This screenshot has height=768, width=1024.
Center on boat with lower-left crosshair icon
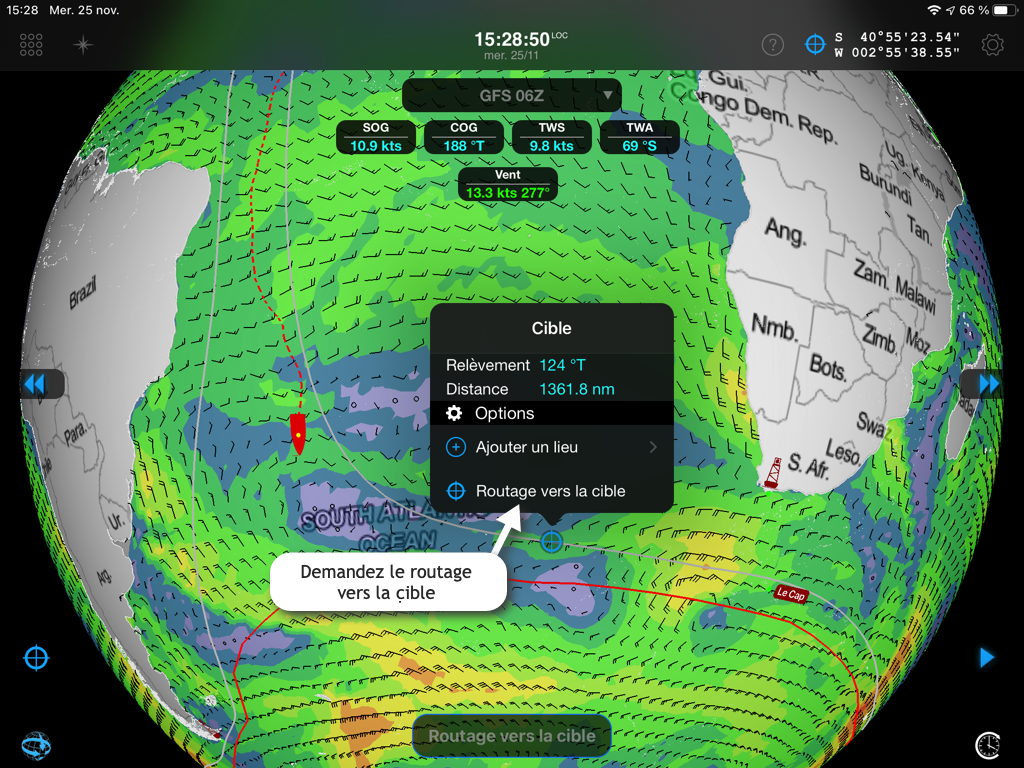[36, 658]
